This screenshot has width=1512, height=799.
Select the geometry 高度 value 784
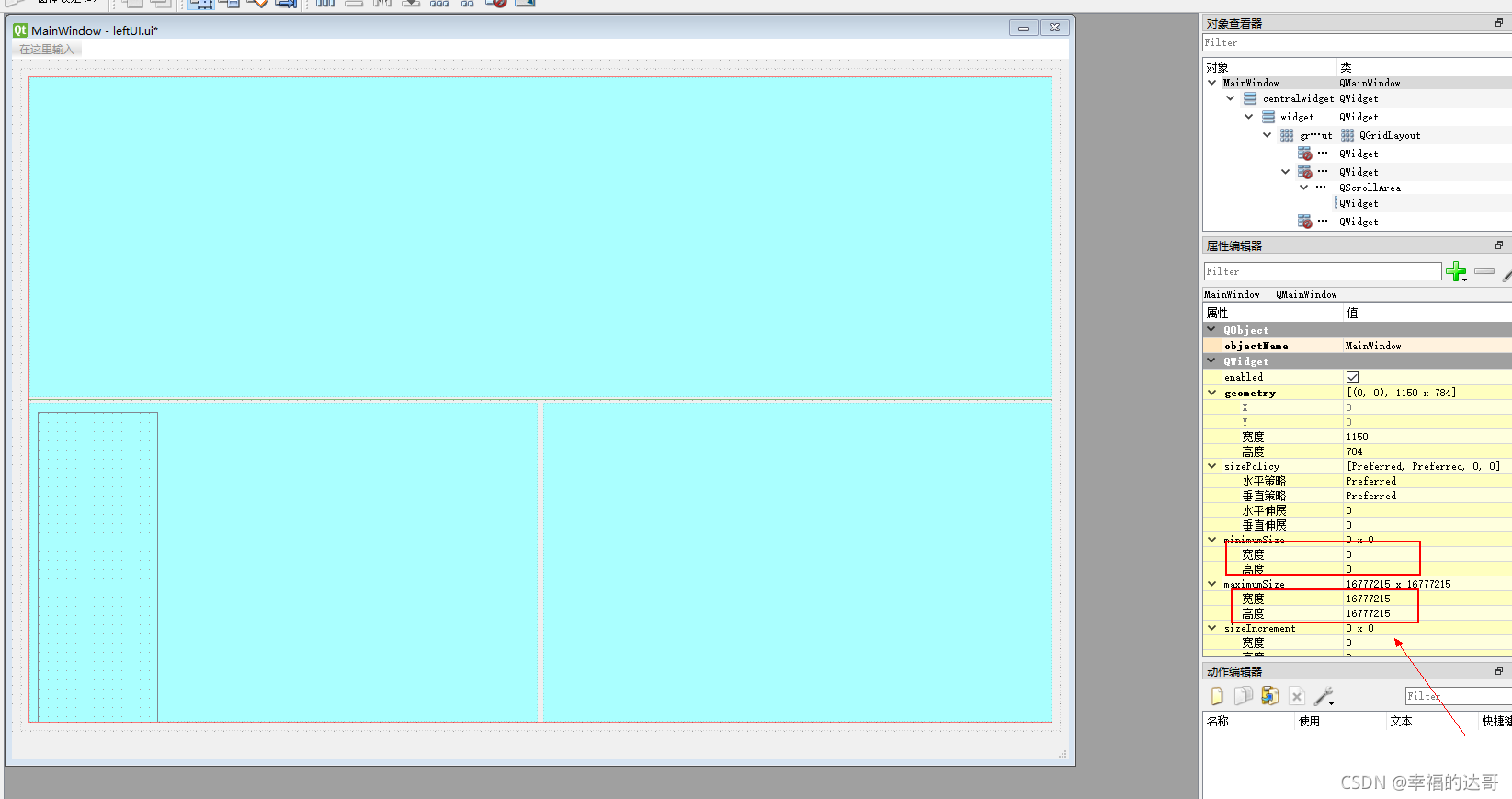1355,451
